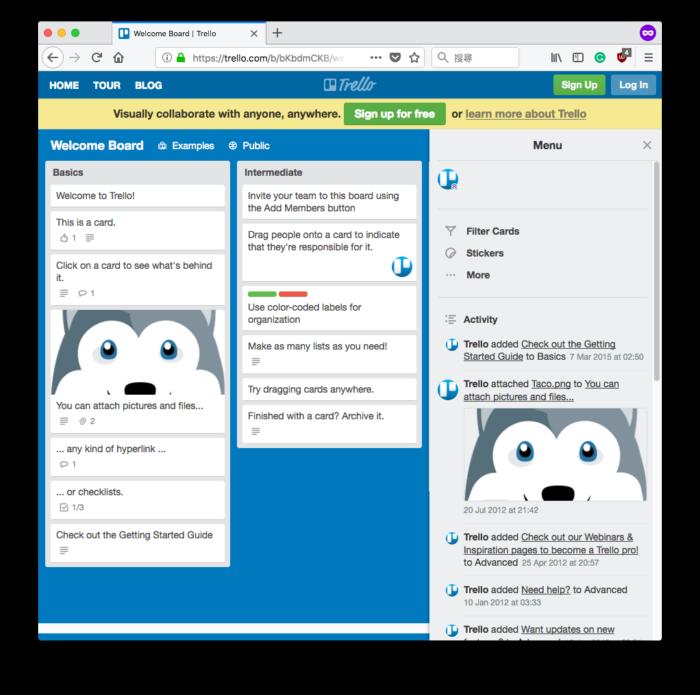Click the Welcome Board title
700x695 pixels.
tap(97, 146)
